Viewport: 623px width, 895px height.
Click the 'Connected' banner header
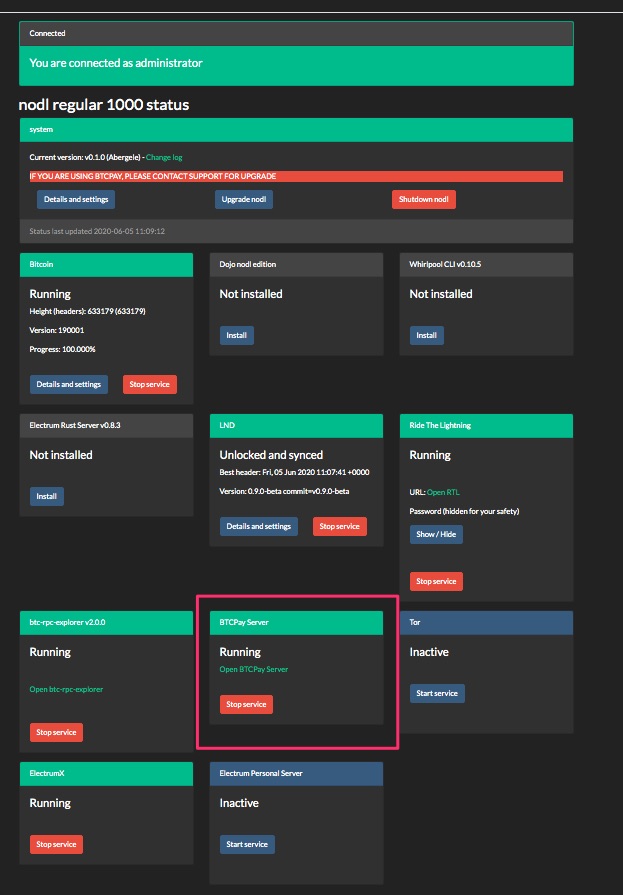296,34
